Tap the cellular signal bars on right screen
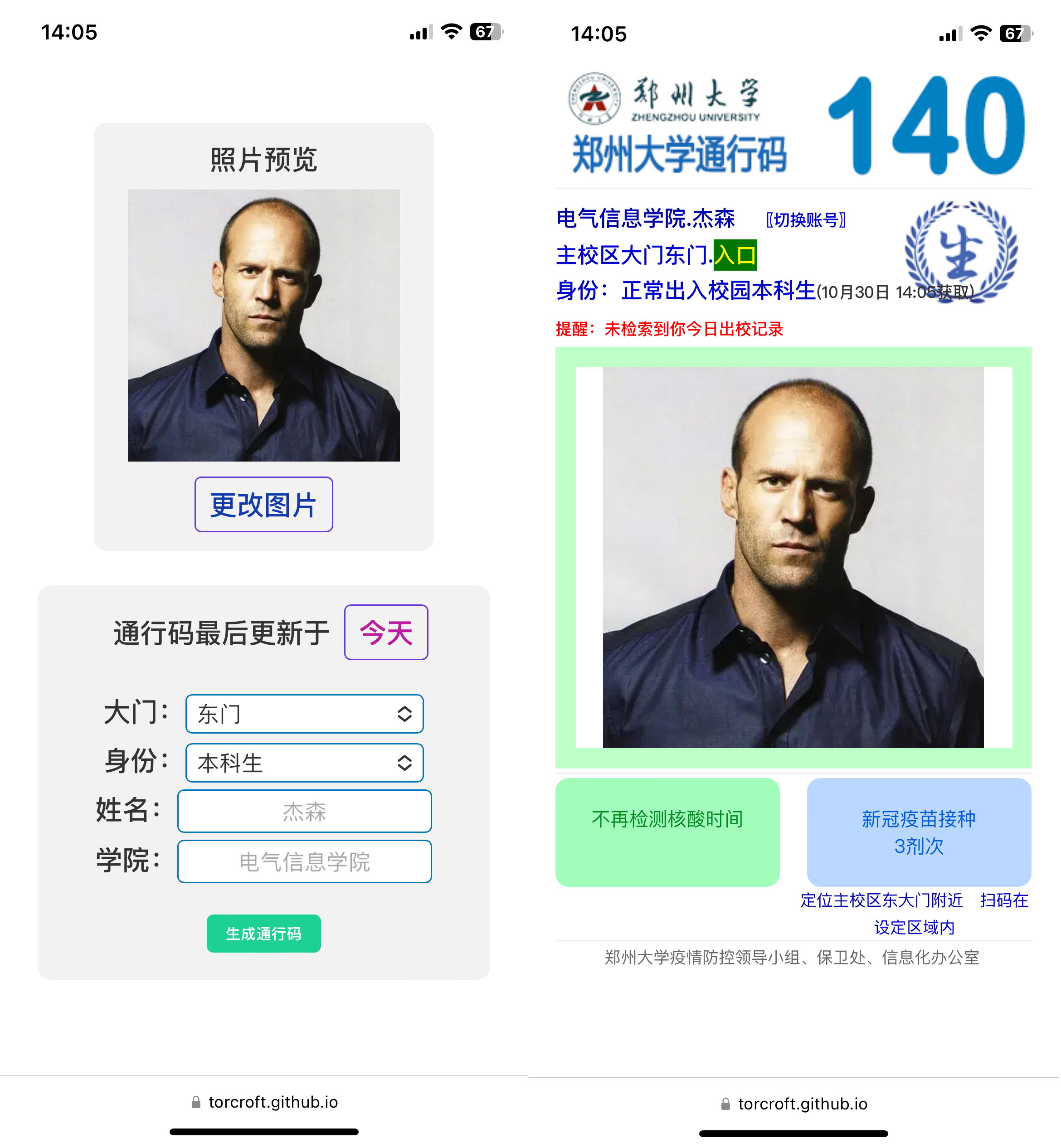The width and height of the screenshot is (1061, 1148). tap(951, 34)
